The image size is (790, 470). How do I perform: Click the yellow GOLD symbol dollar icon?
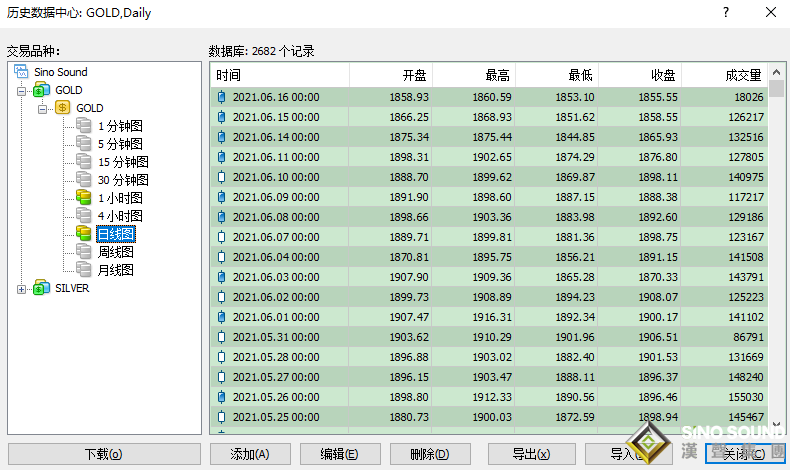[62, 107]
